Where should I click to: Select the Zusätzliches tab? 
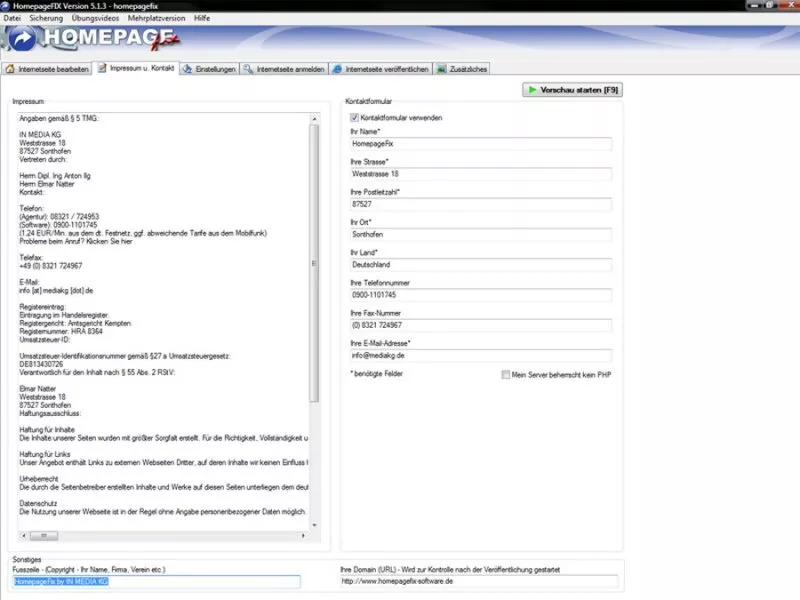point(464,69)
